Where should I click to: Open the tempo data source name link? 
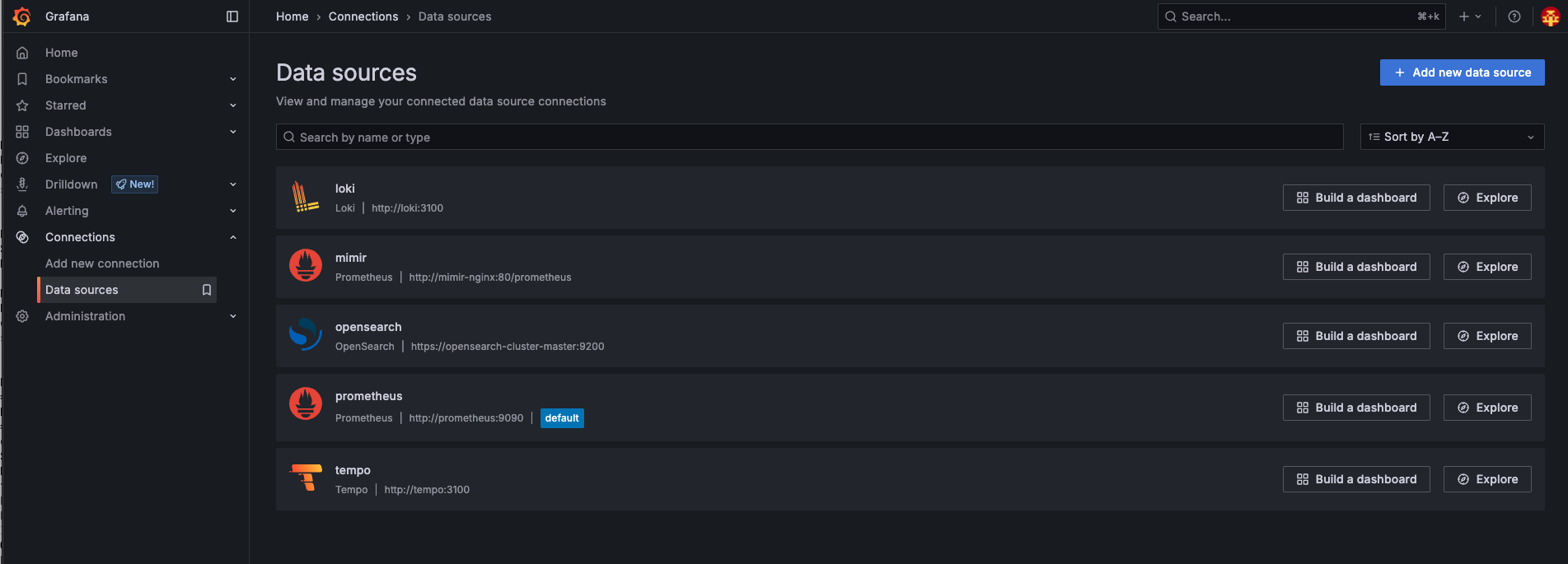353,470
